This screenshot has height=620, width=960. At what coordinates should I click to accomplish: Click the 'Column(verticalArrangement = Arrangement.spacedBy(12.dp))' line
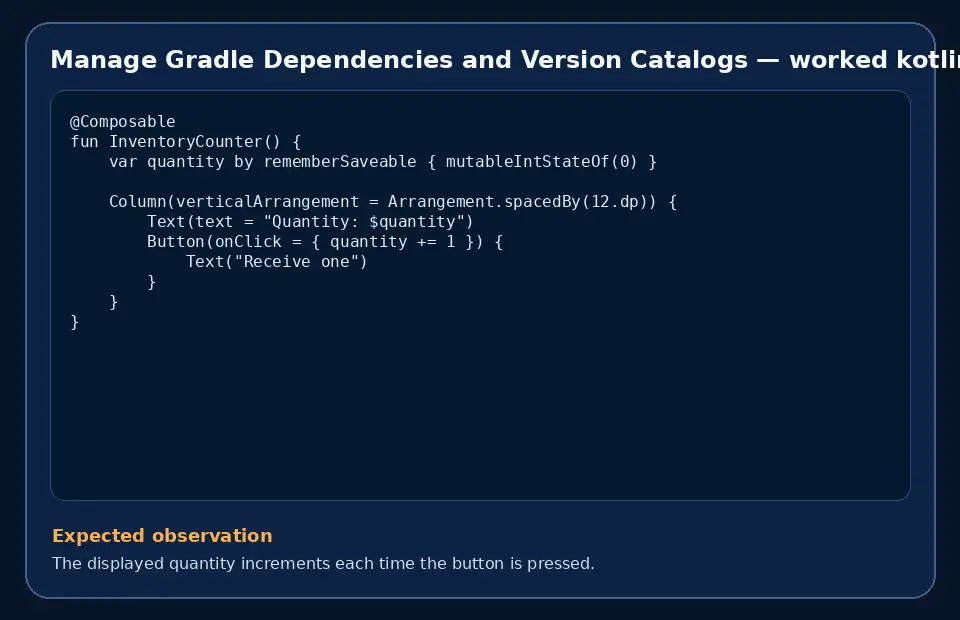tap(392, 201)
